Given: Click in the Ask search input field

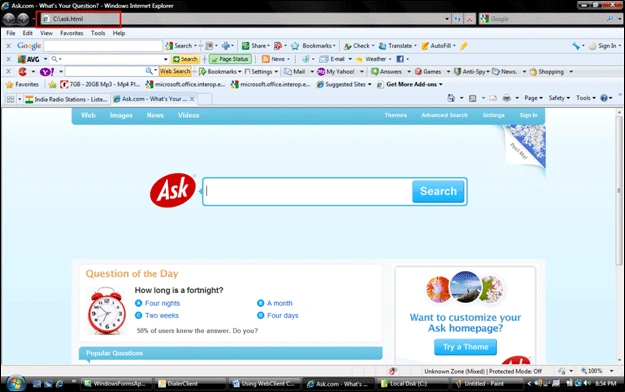Looking at the screenshot, I should [x=307, y=191].
